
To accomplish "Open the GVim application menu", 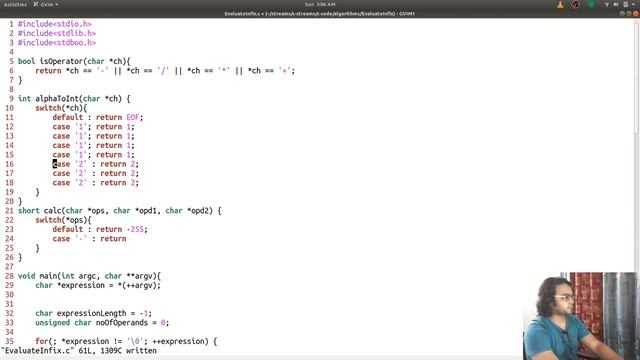I will point(46,4).
